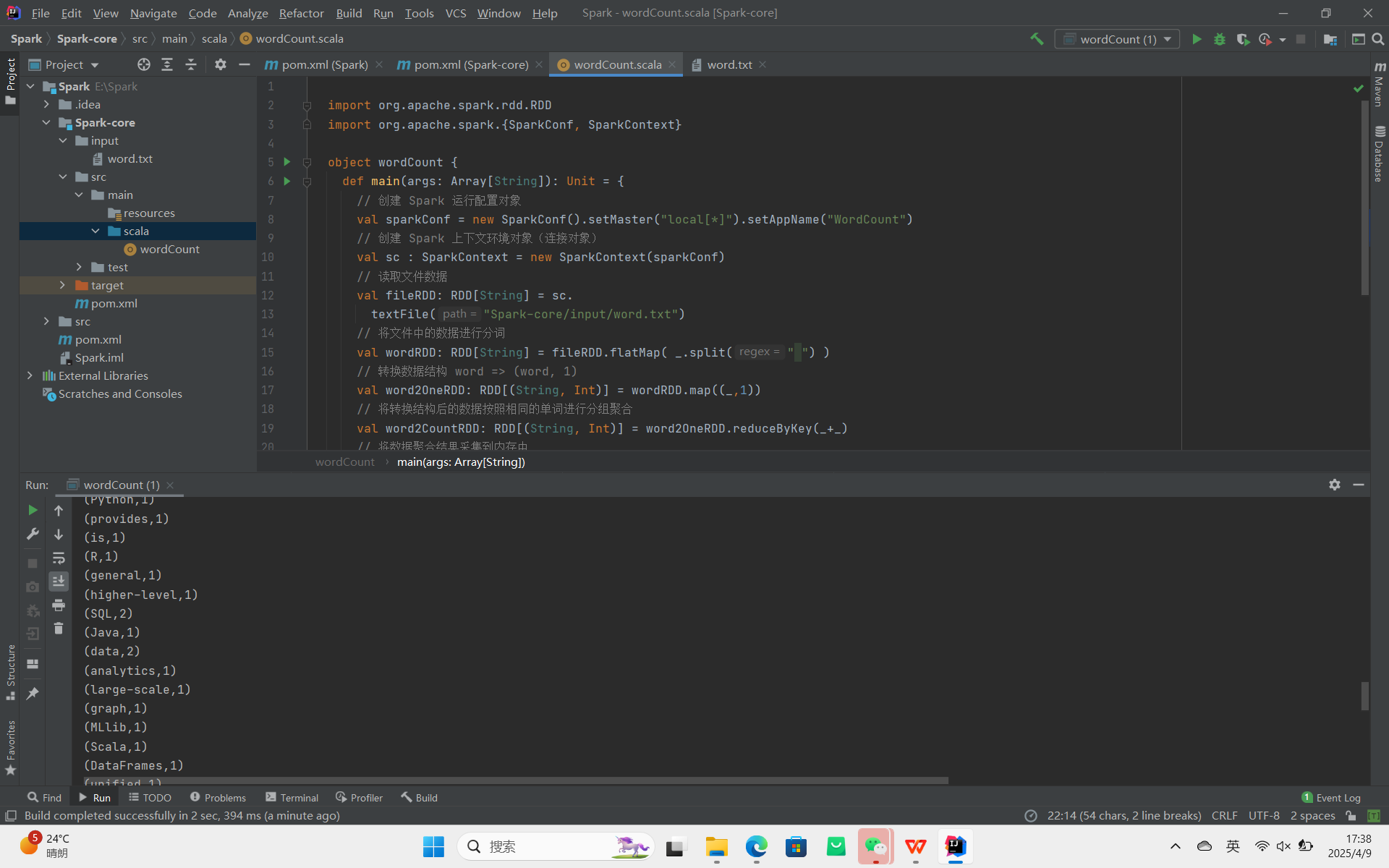This screenshot has width=1389, height=868.
Task: Start debugging with the bug icon
Action: [x=1220, y=39]
